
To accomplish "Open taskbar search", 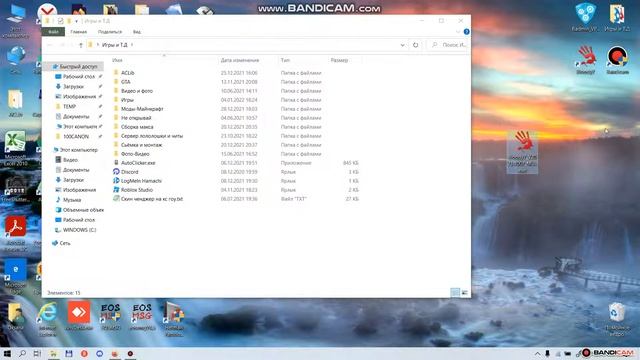I will [x=22, y=353].
